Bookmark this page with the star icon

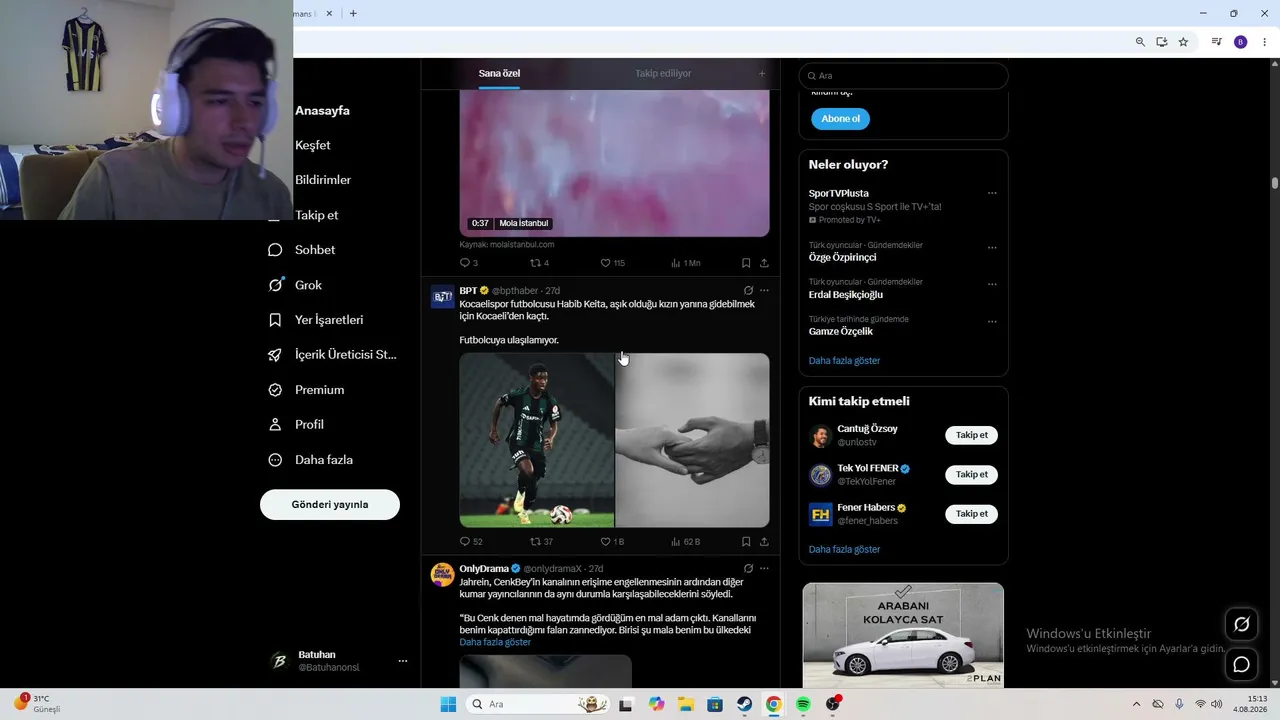pyautogui.click(x=1183, y=42)
